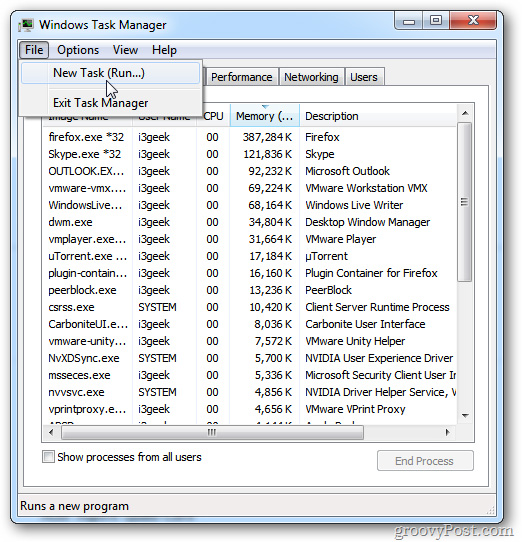
Task: Select the plugin-contain... process row
Action: (x=250, y=273)
